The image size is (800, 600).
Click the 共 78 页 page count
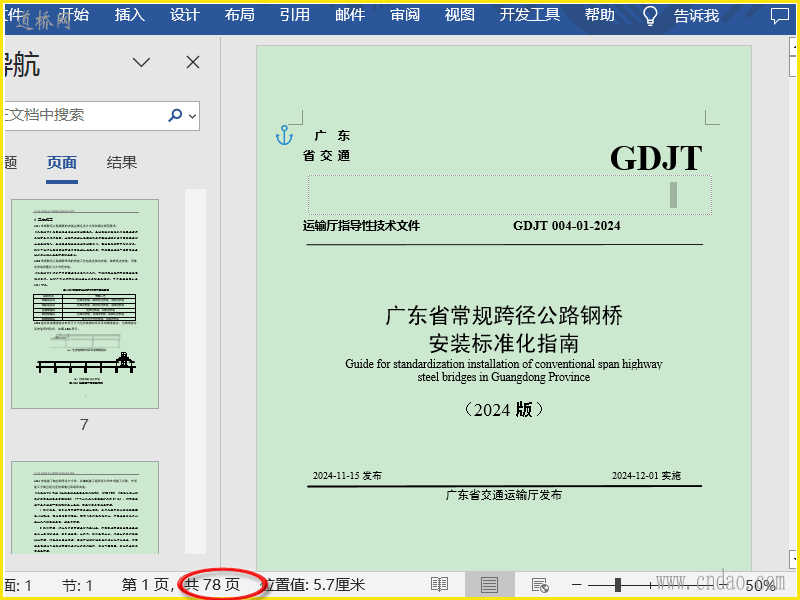(x=212, y=585)
